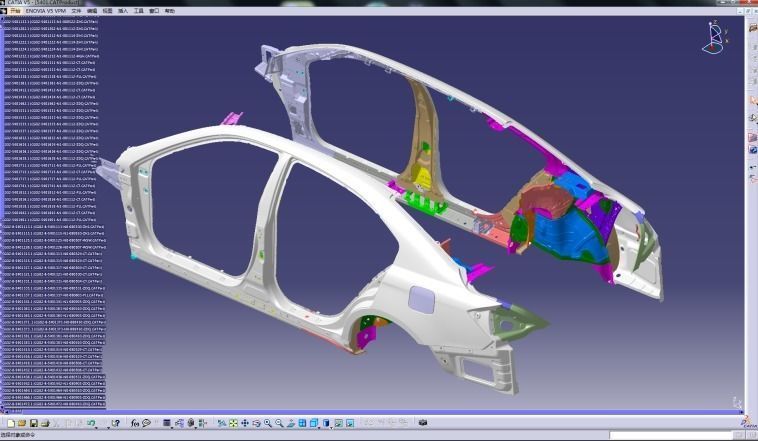Viewport: 758px width, 441px height.
Task: Open a file with folder icon
Action: 22,423
